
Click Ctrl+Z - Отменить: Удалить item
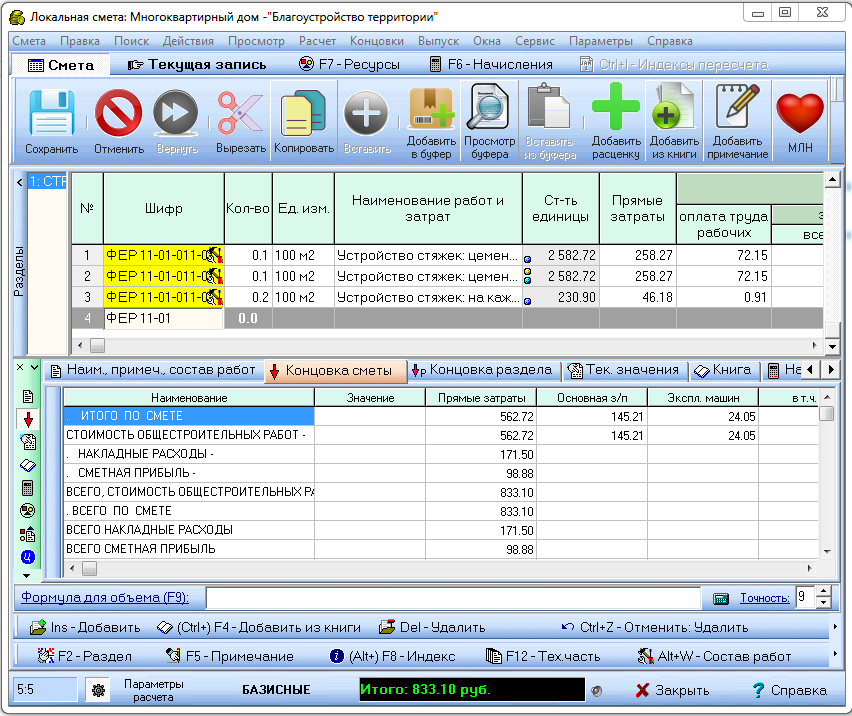click(654, 627)
